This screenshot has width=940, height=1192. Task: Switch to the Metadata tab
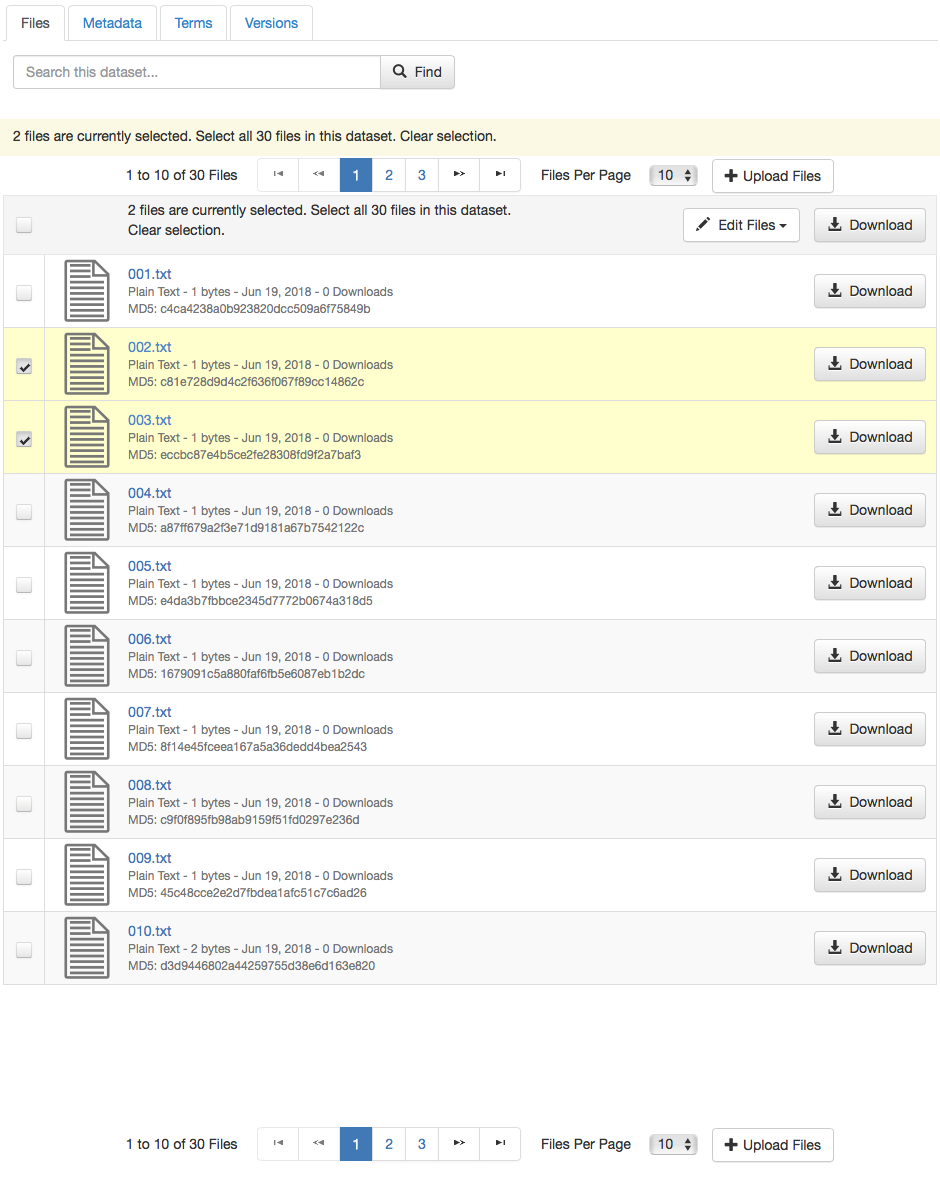pos(111,22)
